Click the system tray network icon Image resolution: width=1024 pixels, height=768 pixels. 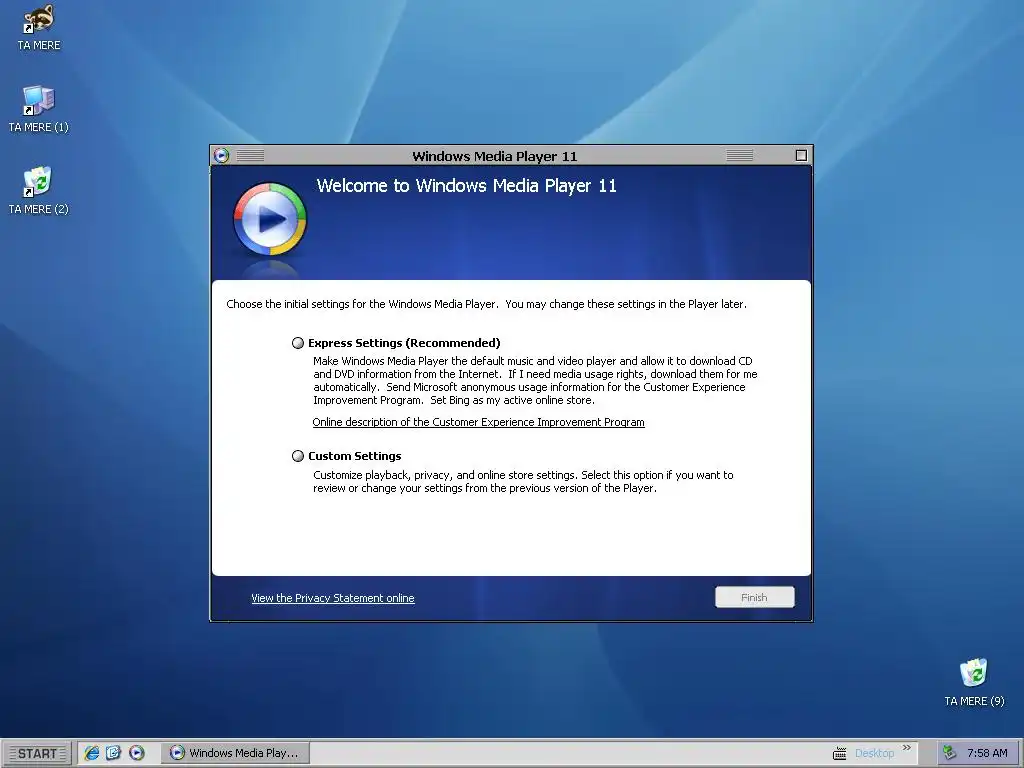point(950,753)
